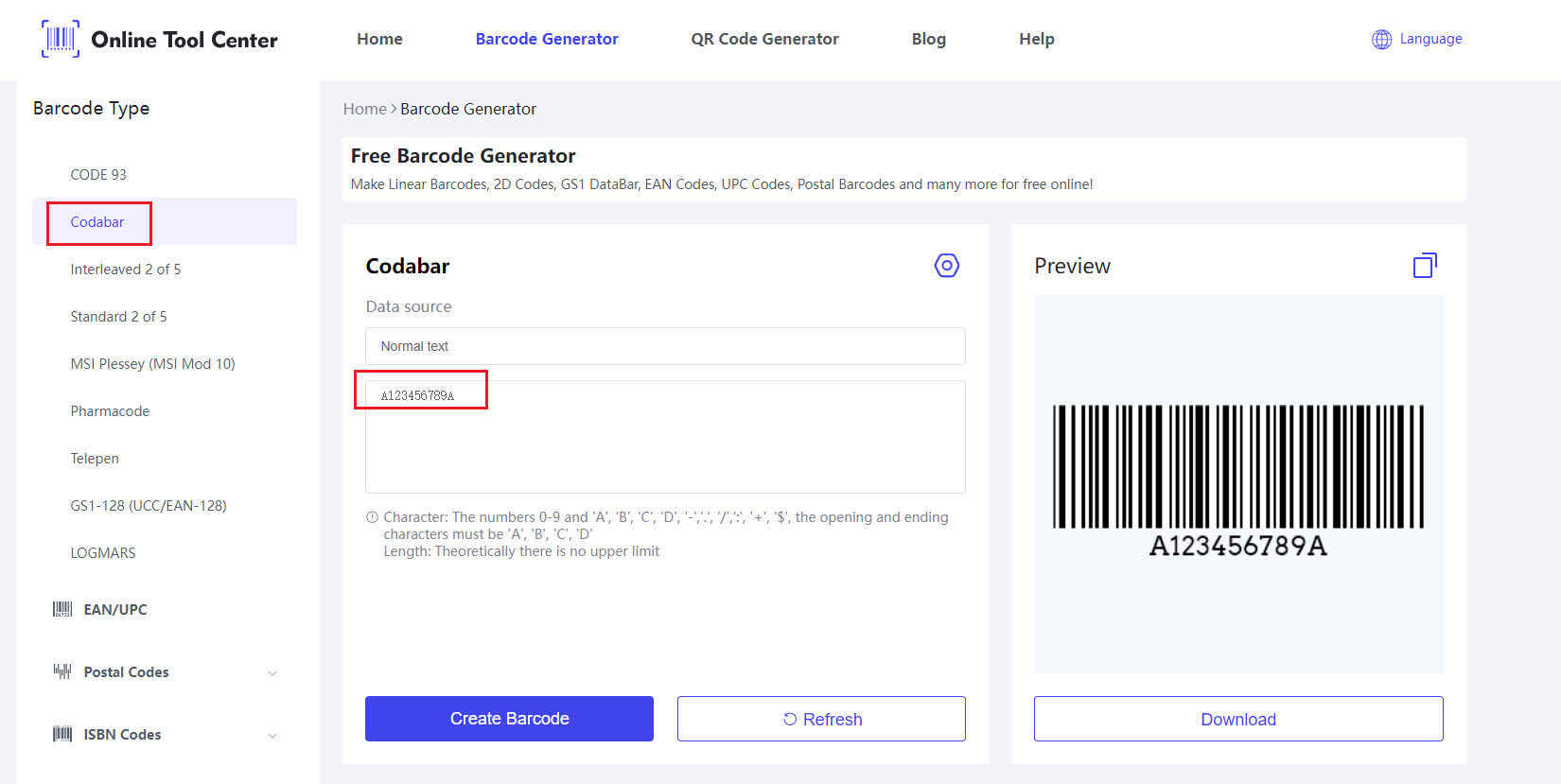Click the Create Barcode button

509,719
